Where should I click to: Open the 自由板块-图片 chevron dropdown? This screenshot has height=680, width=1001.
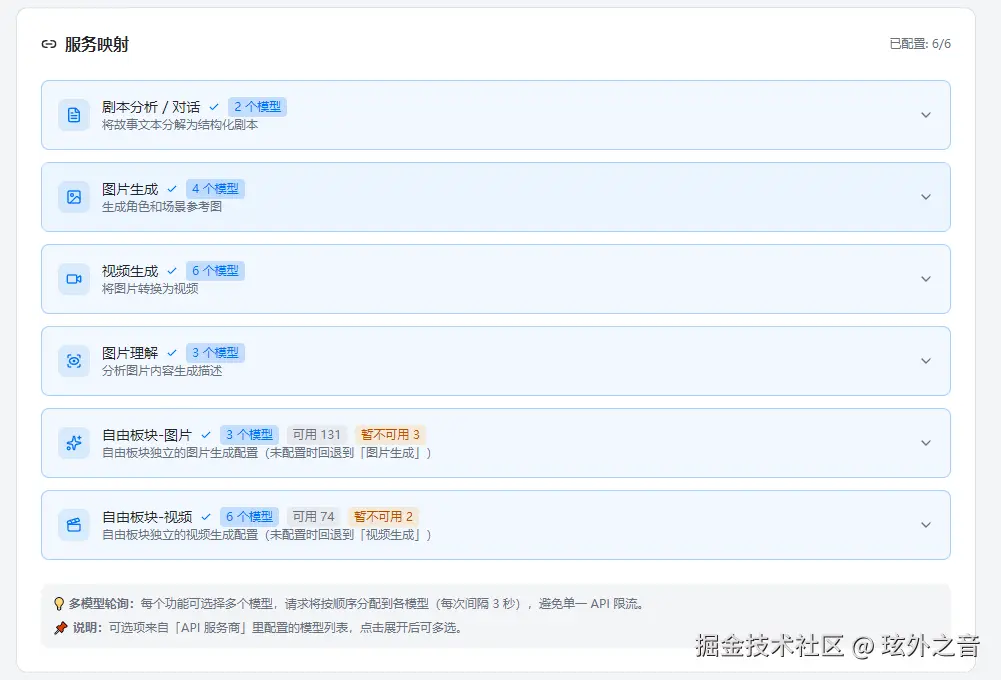click(x=926, y=442)
